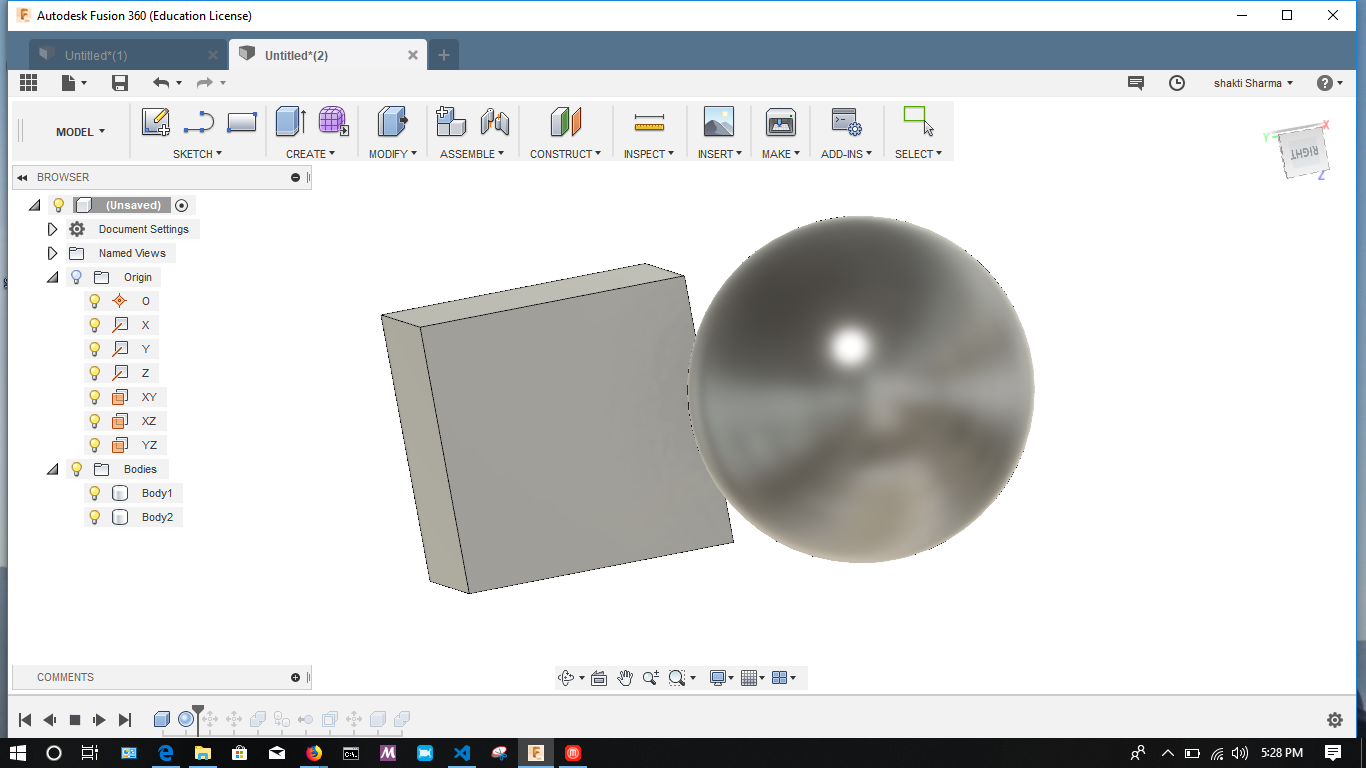
Task: Hide Body2 using its lightbulb
Action: pos(95,517)
